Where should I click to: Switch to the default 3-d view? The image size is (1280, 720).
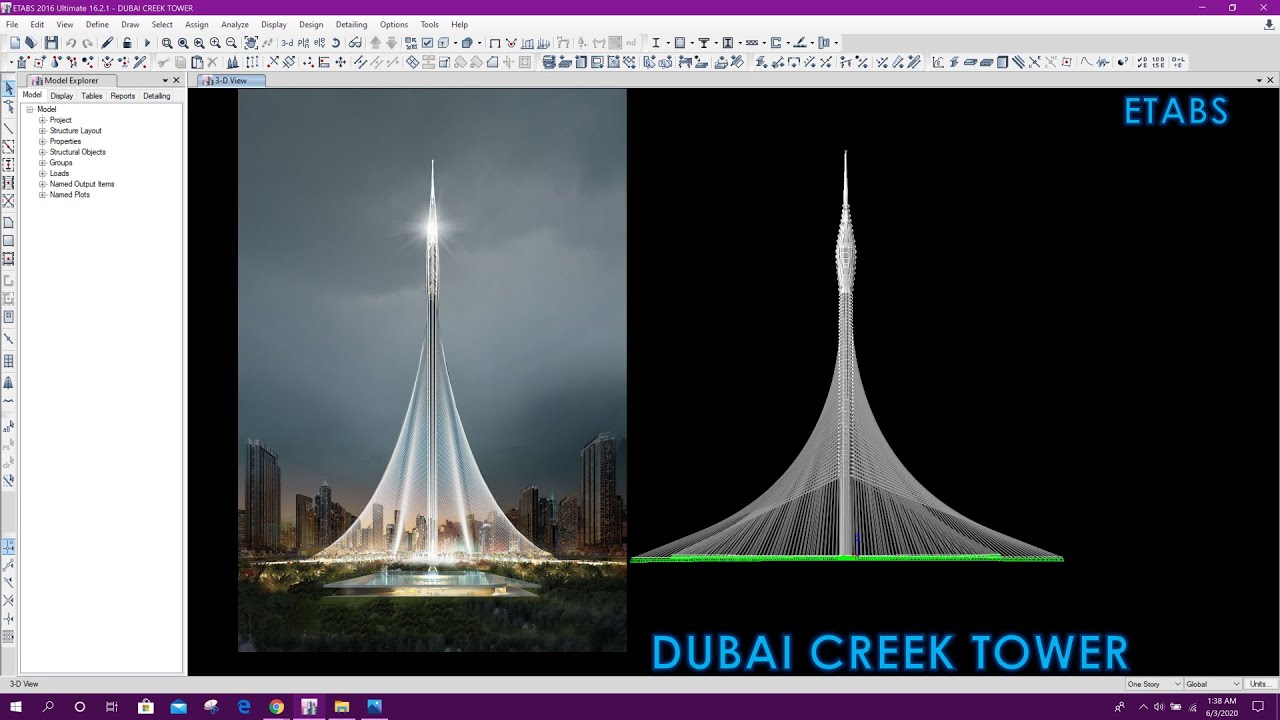click(x=286, y=42)
